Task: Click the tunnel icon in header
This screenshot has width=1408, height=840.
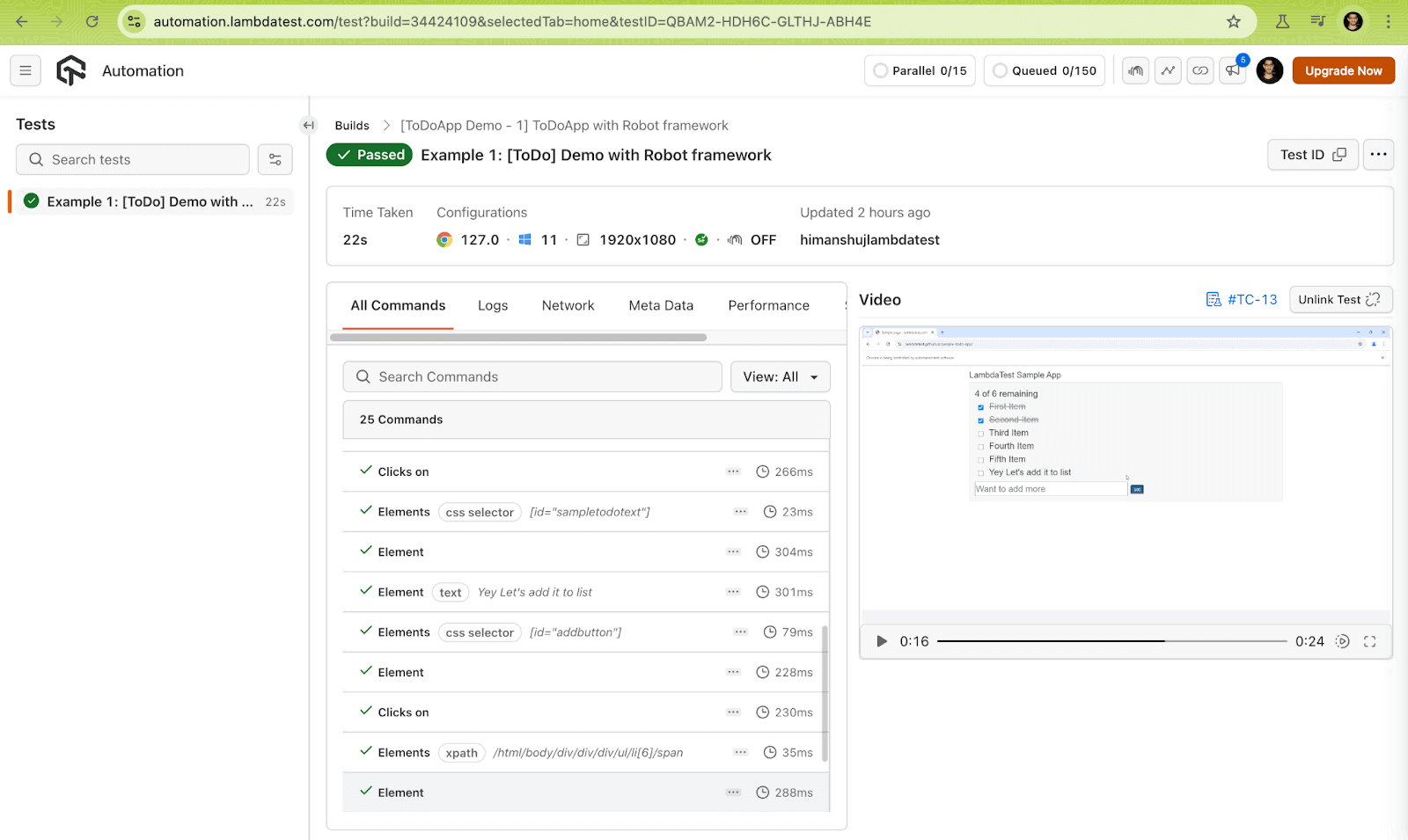Action: point(1136,71)
